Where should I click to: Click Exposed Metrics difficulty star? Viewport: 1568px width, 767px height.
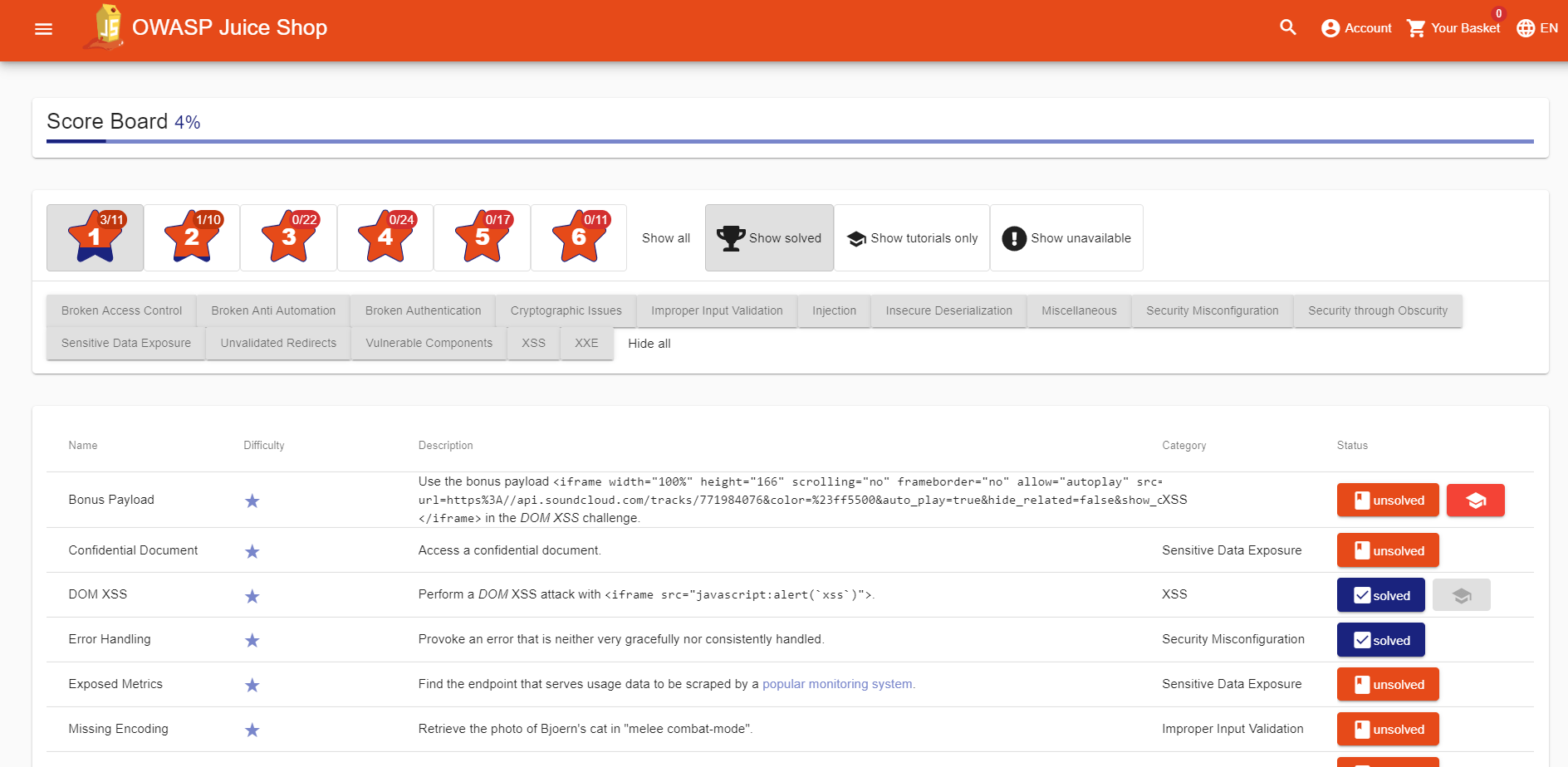252,685
